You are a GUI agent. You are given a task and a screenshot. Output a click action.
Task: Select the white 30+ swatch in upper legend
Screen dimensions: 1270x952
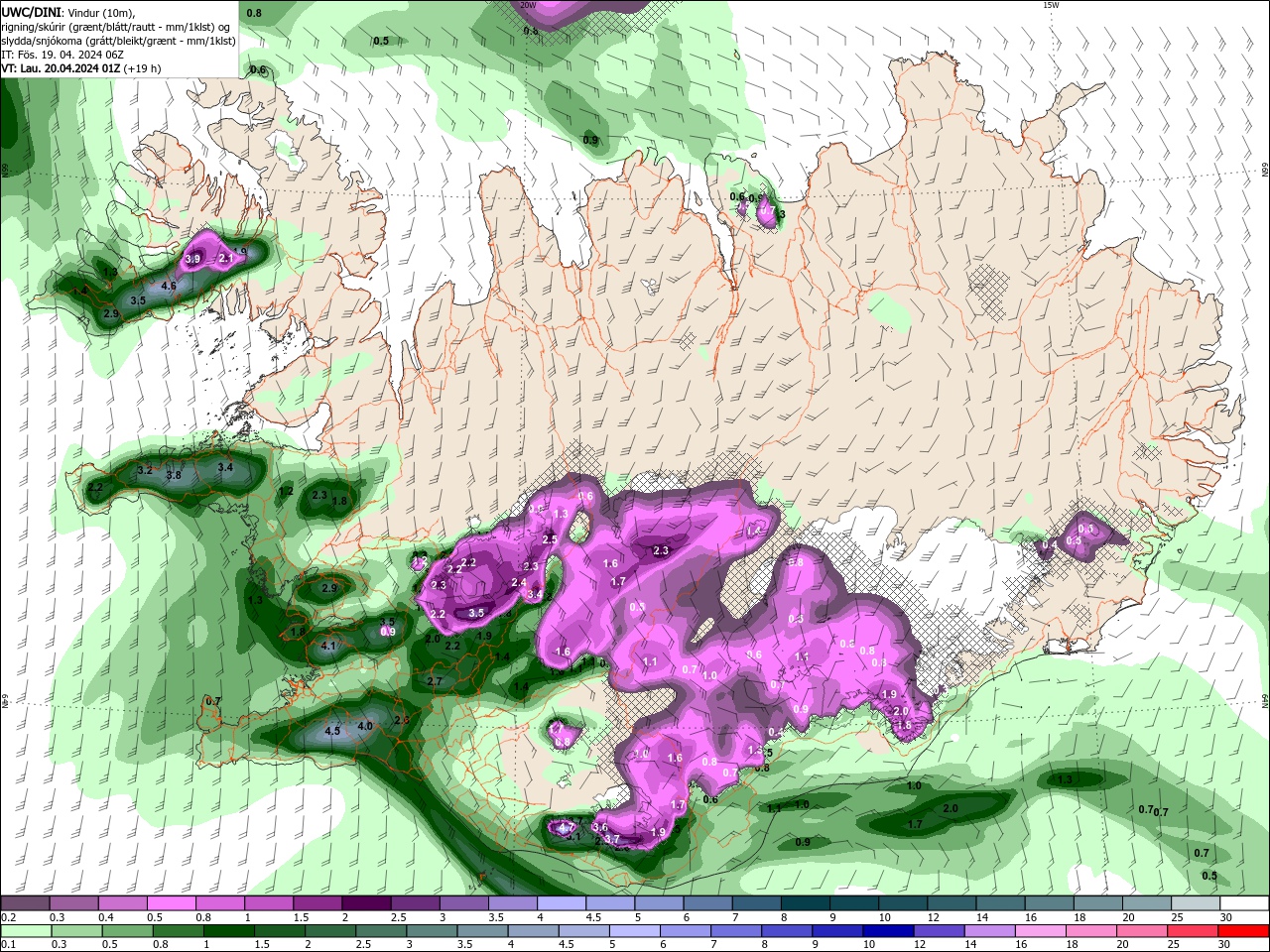click(1245, 903)
